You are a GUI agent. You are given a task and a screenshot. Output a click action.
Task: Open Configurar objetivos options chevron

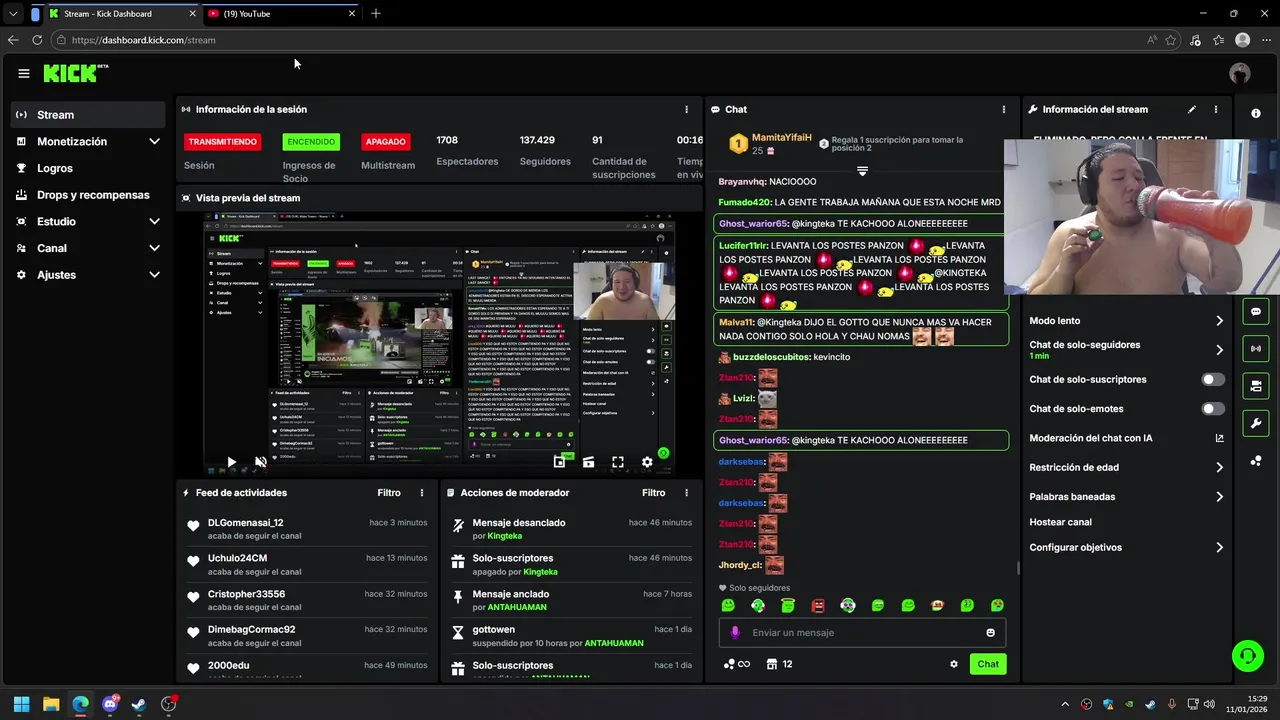tap(1219, 548)
